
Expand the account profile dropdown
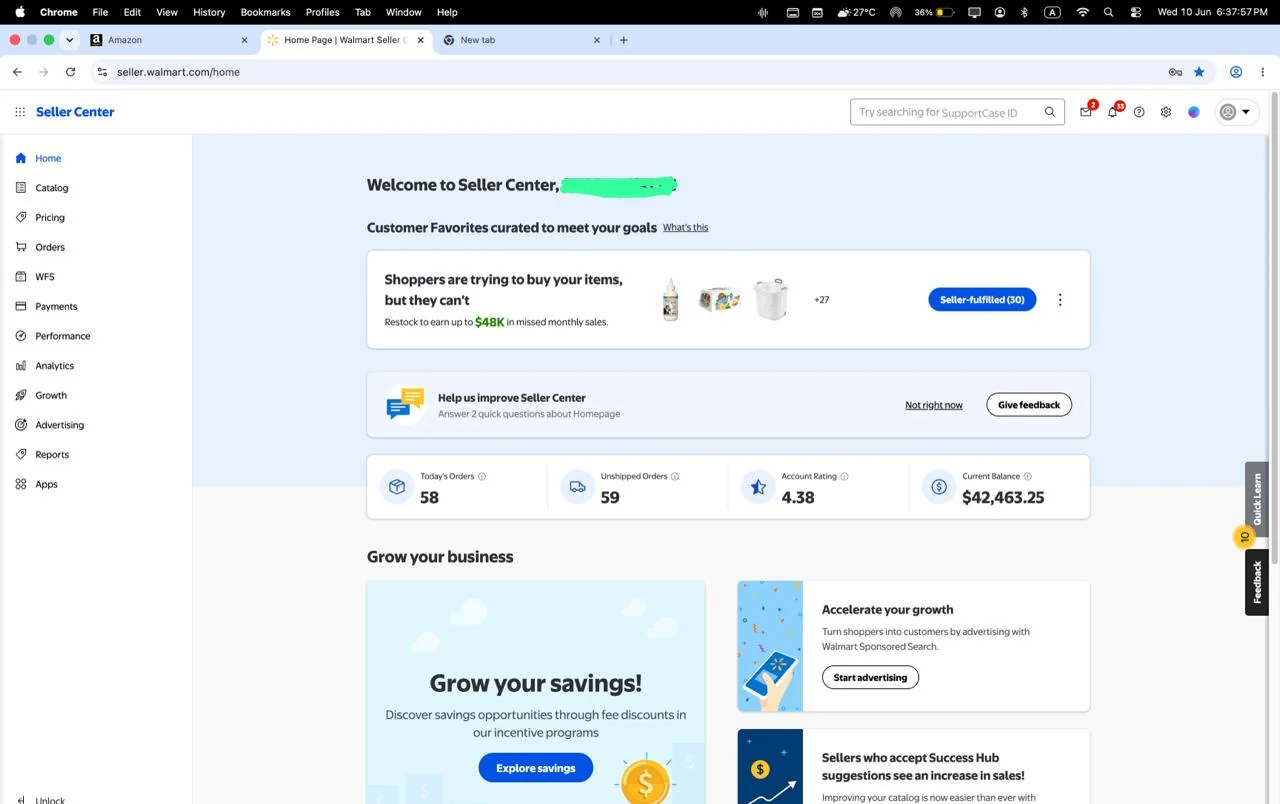pyautogui.click(x=1236, y=112)
